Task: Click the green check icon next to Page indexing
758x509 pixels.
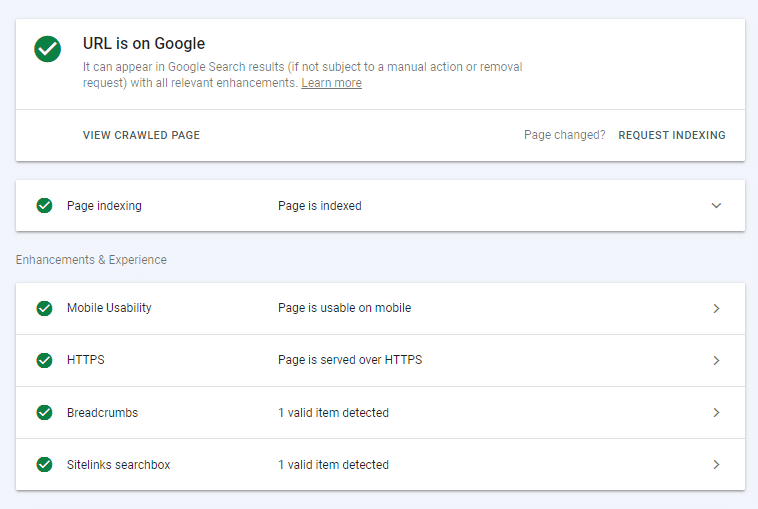Action: (x=44, y=206)
